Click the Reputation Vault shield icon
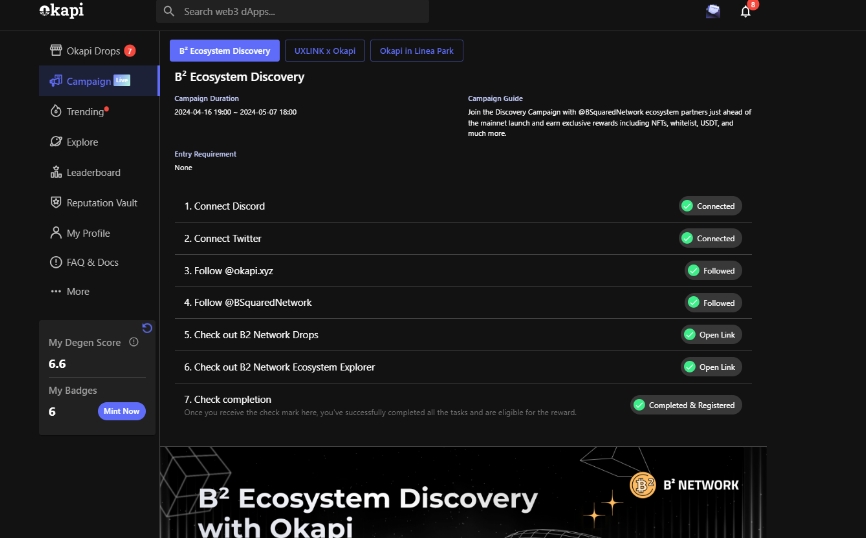Screen dimensions: 866x538 [x=56, y=202]
